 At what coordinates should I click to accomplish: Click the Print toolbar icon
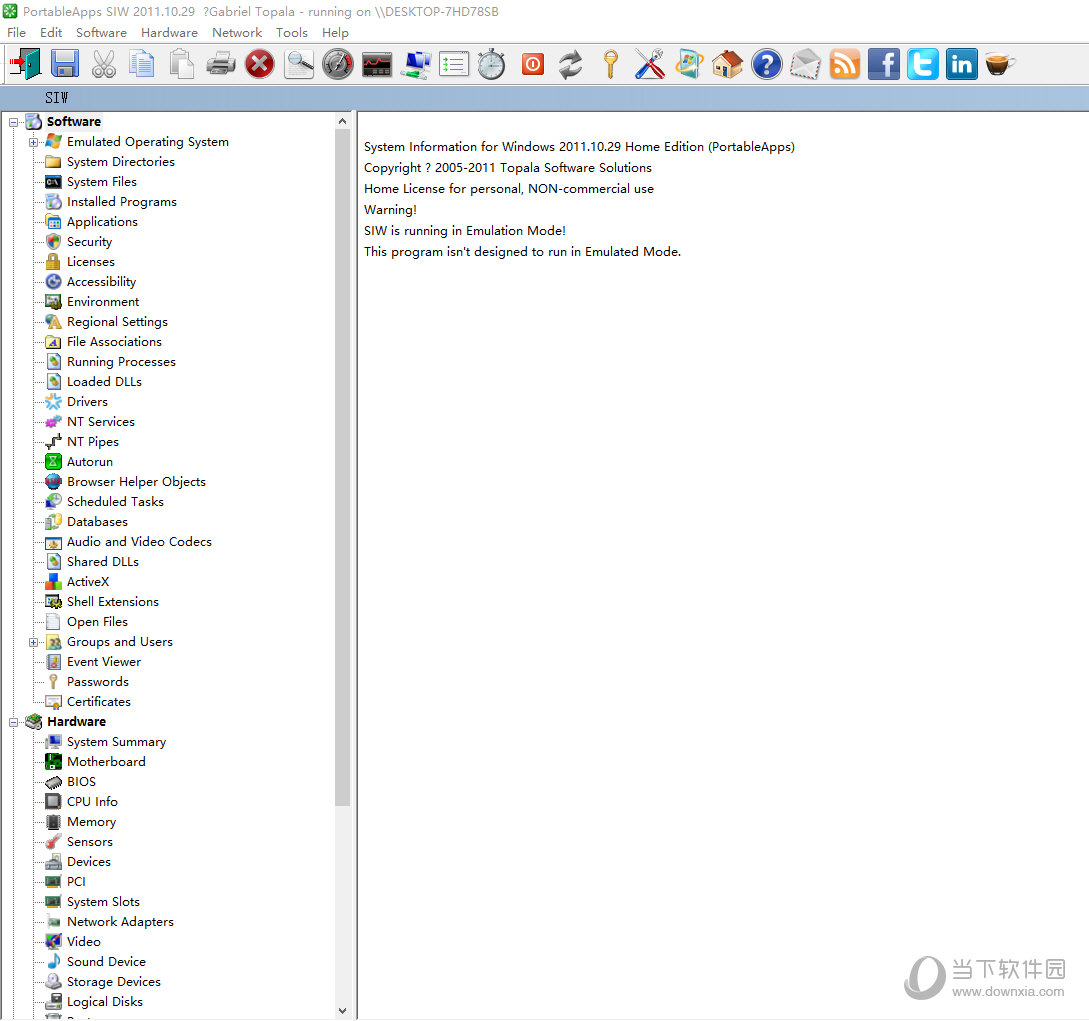click(x=221, y=65)
